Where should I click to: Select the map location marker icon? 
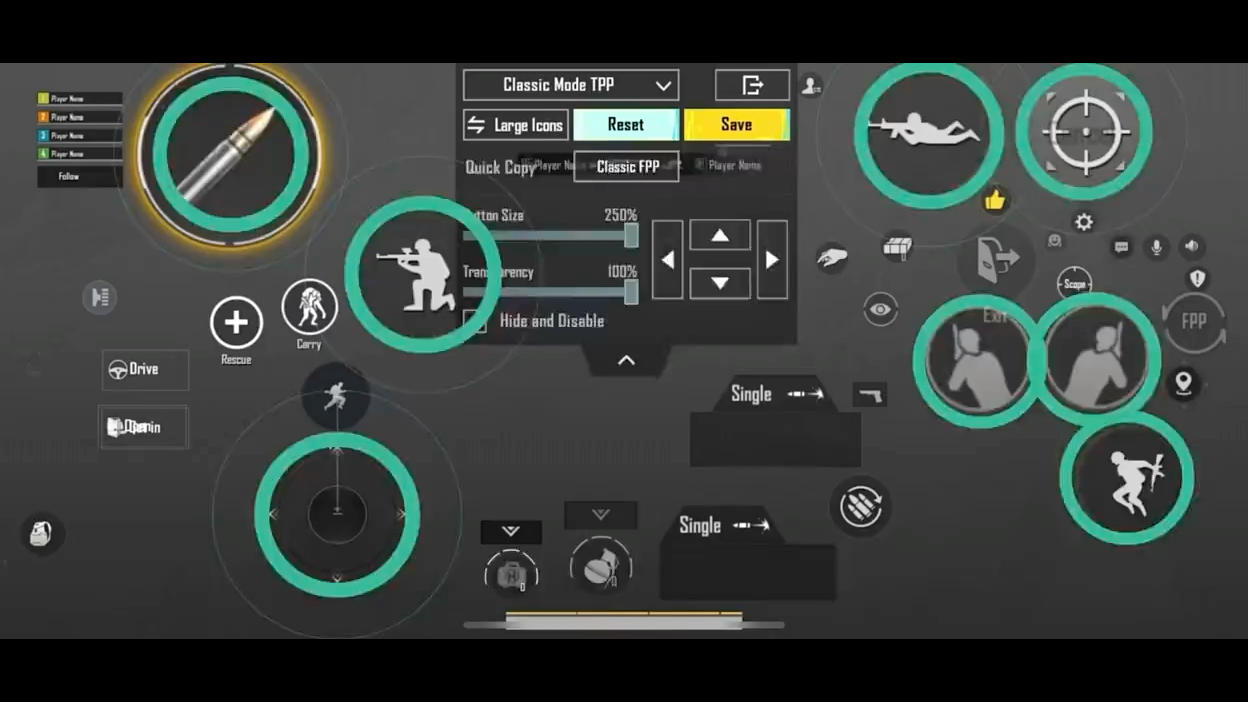(x=1184, y=385)
